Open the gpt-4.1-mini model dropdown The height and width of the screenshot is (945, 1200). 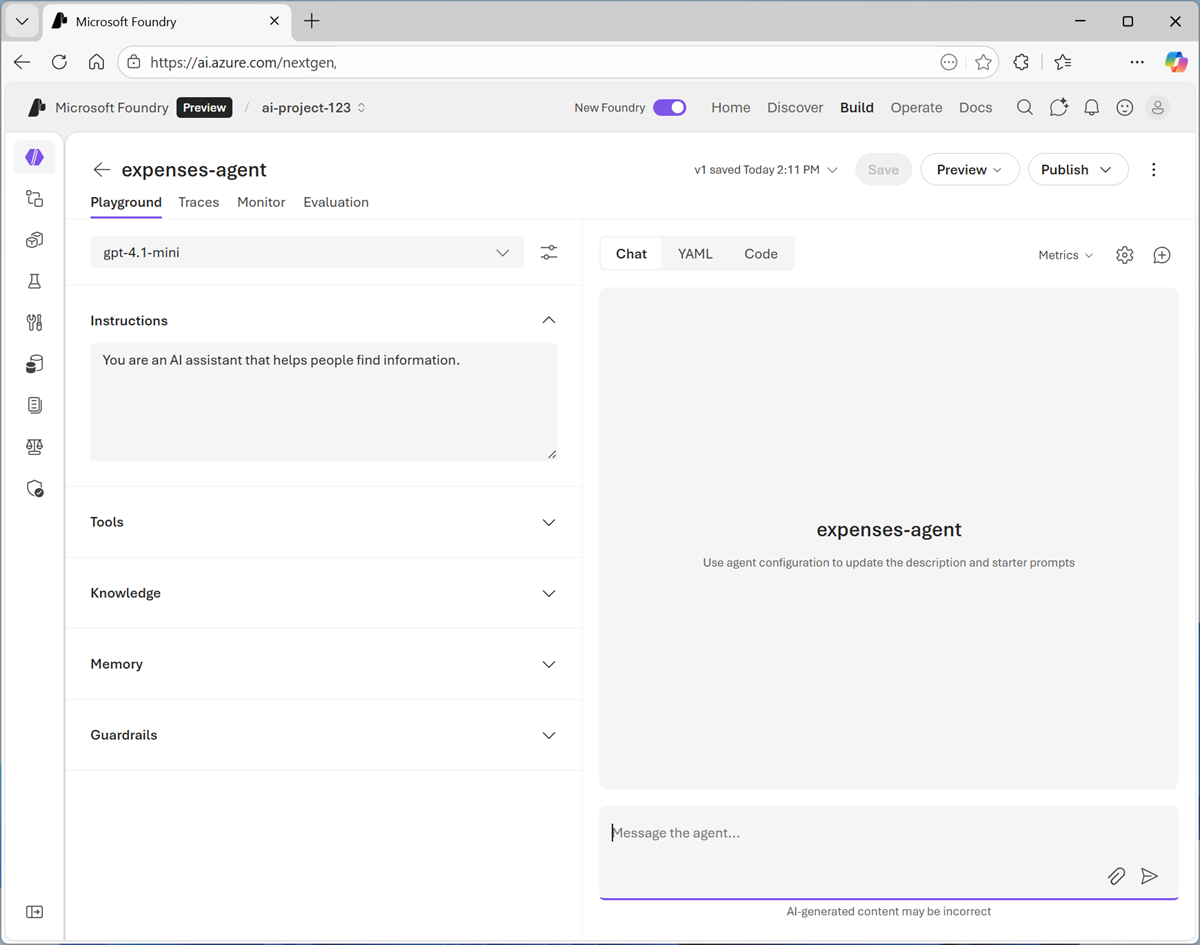tap(306, 252)
